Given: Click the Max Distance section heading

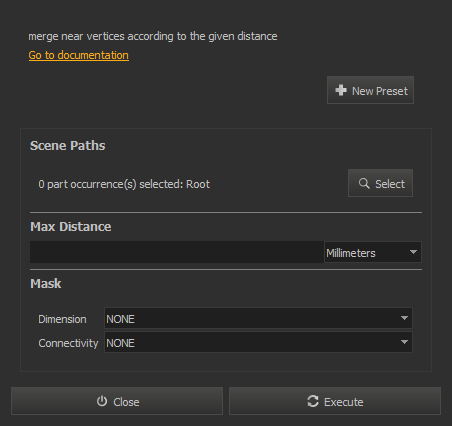Looking at the screenshot, I should (x=71, y=227).
